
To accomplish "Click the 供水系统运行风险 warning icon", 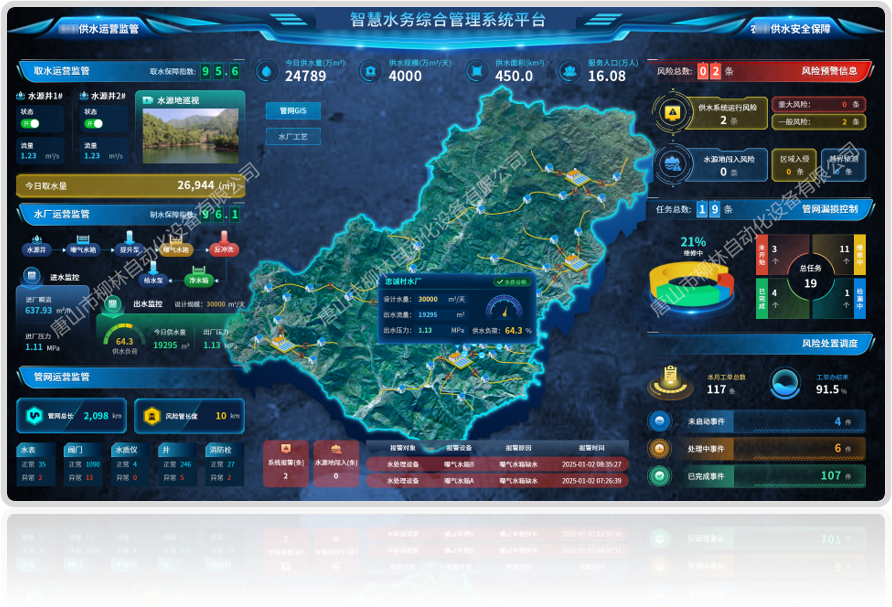I will click(x=674, y=112).
